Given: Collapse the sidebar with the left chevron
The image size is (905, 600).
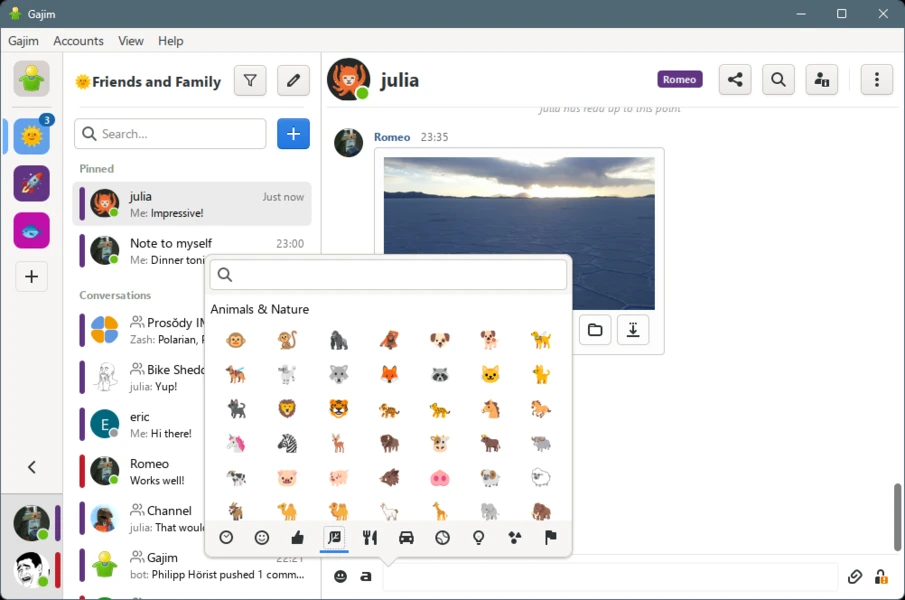Looking at the screenshot, I should pyautogui.click(x=32, y=467).
